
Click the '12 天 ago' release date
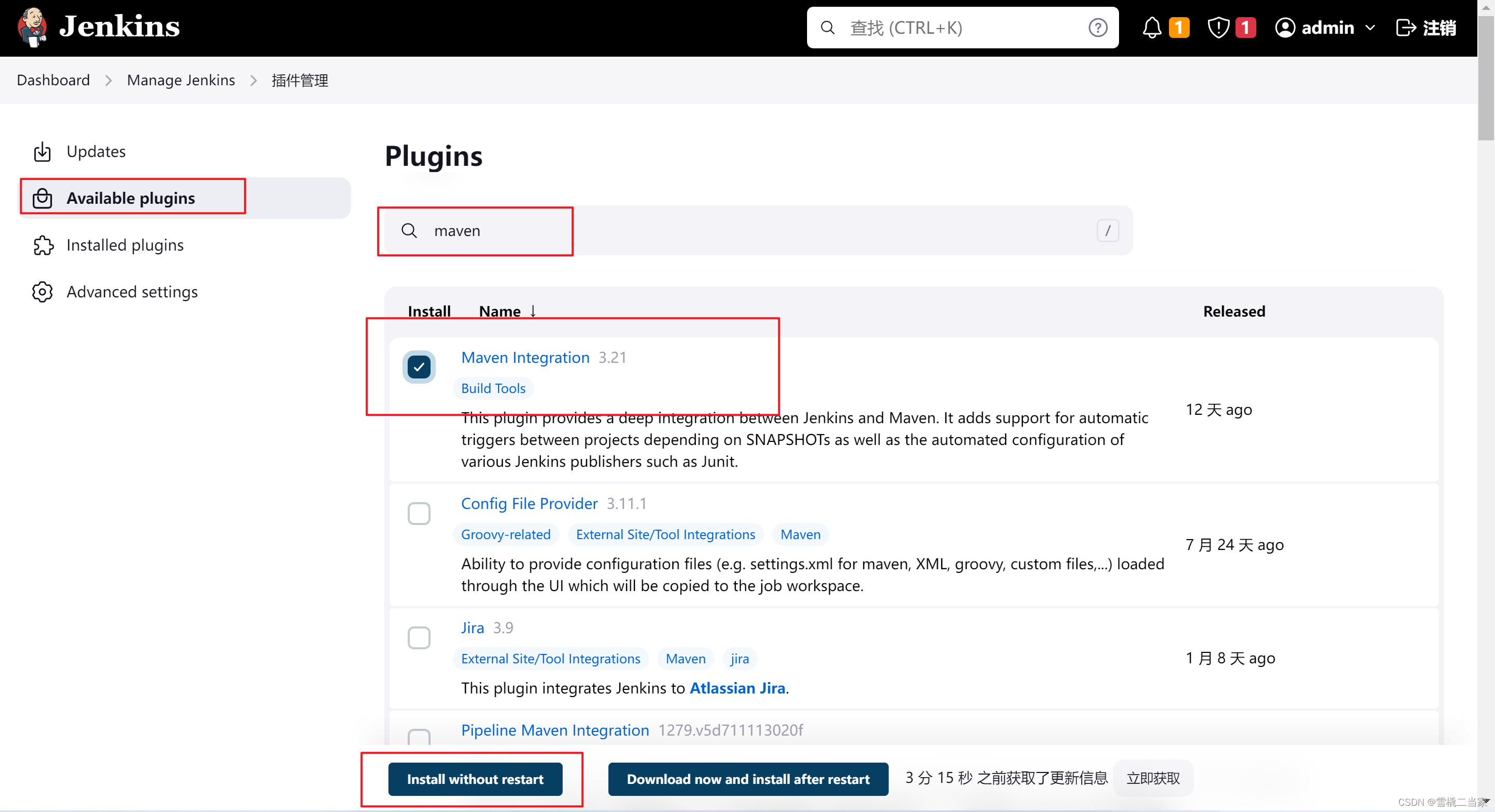tap(1218, 410)
